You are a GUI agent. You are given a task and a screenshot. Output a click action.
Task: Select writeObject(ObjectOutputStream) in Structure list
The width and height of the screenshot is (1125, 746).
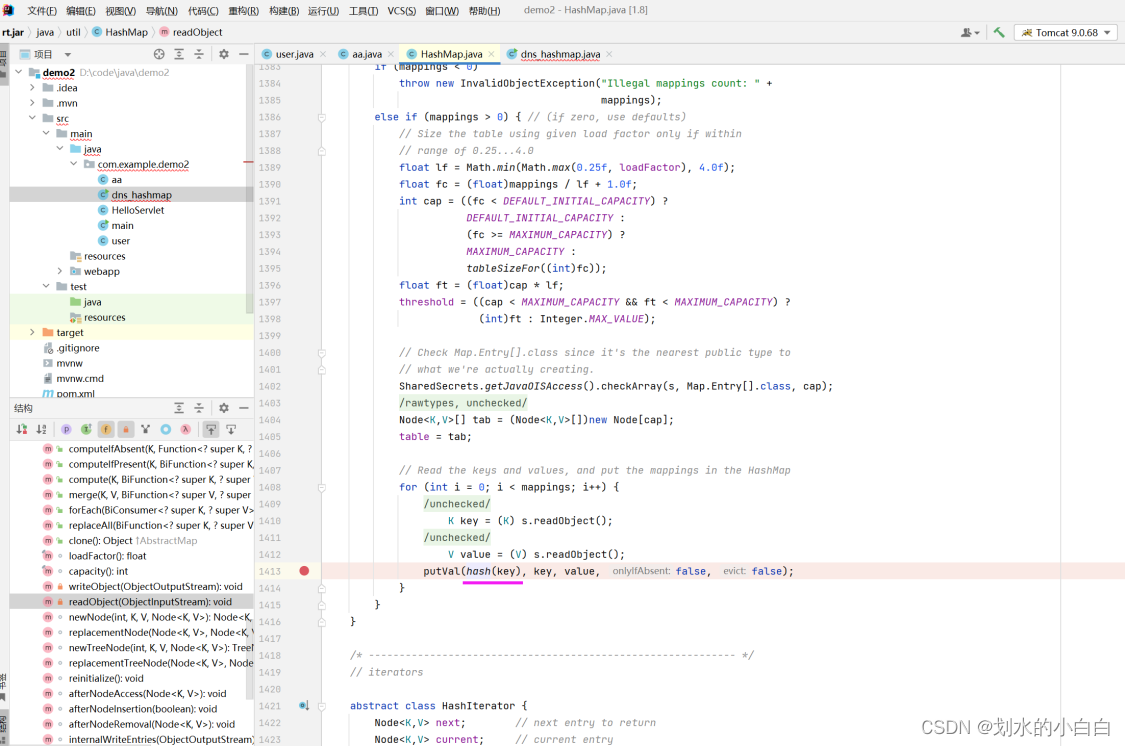click(x=156, y=586)
